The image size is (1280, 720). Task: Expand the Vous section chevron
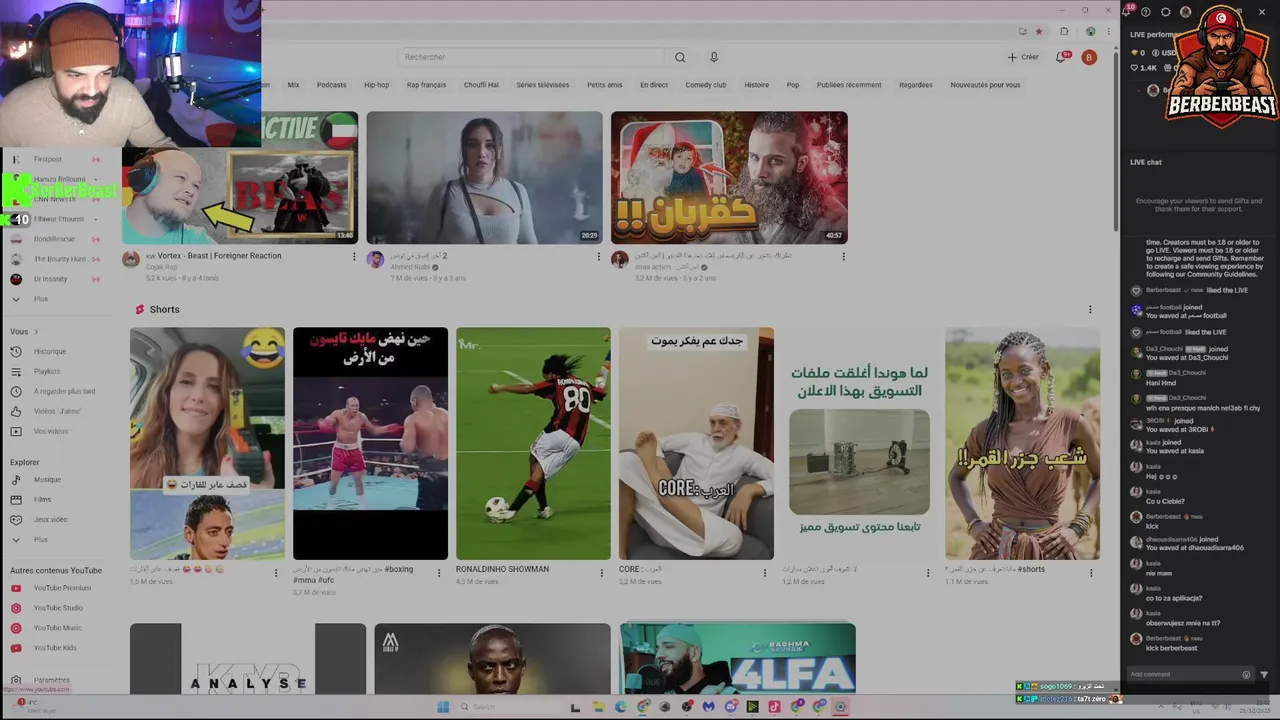36,332
